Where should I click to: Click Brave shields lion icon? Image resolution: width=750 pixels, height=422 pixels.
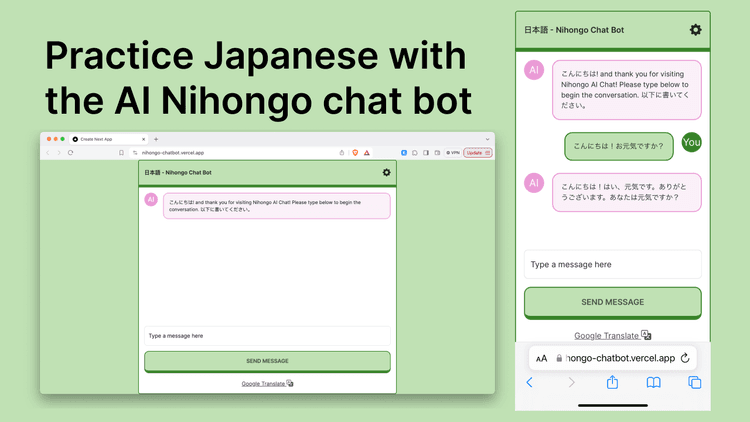(x=355, y=153)
